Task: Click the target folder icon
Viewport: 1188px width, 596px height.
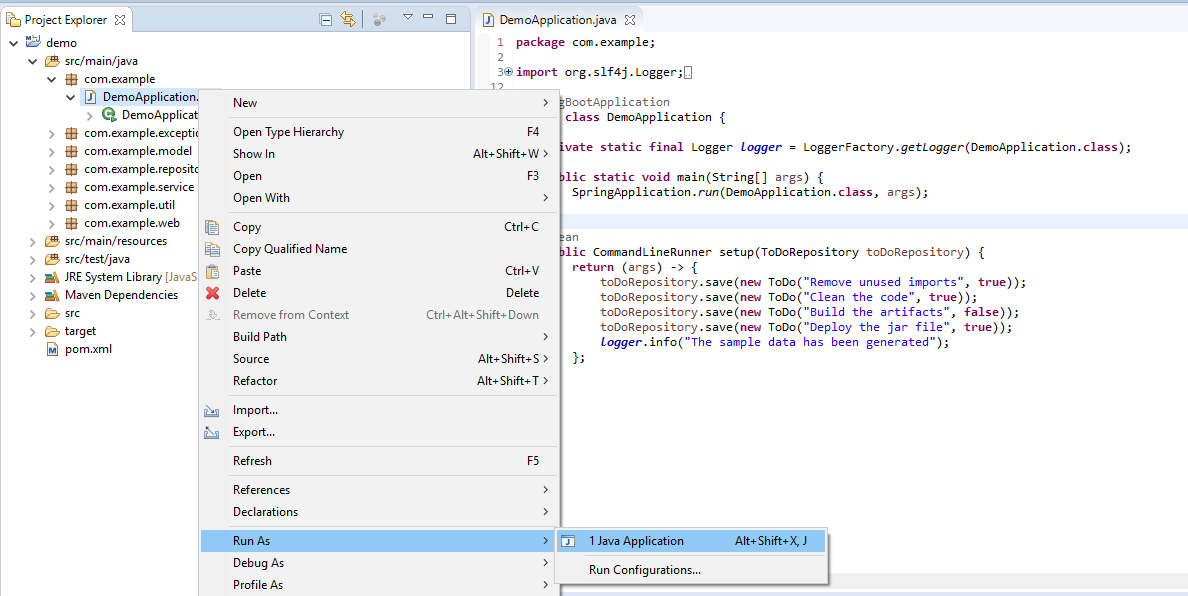Action: [52, 331]
